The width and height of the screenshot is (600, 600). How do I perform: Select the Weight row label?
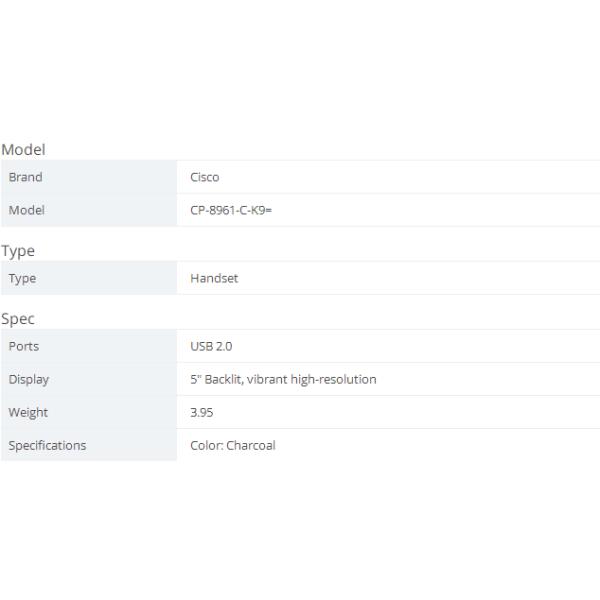click(28, 412)
